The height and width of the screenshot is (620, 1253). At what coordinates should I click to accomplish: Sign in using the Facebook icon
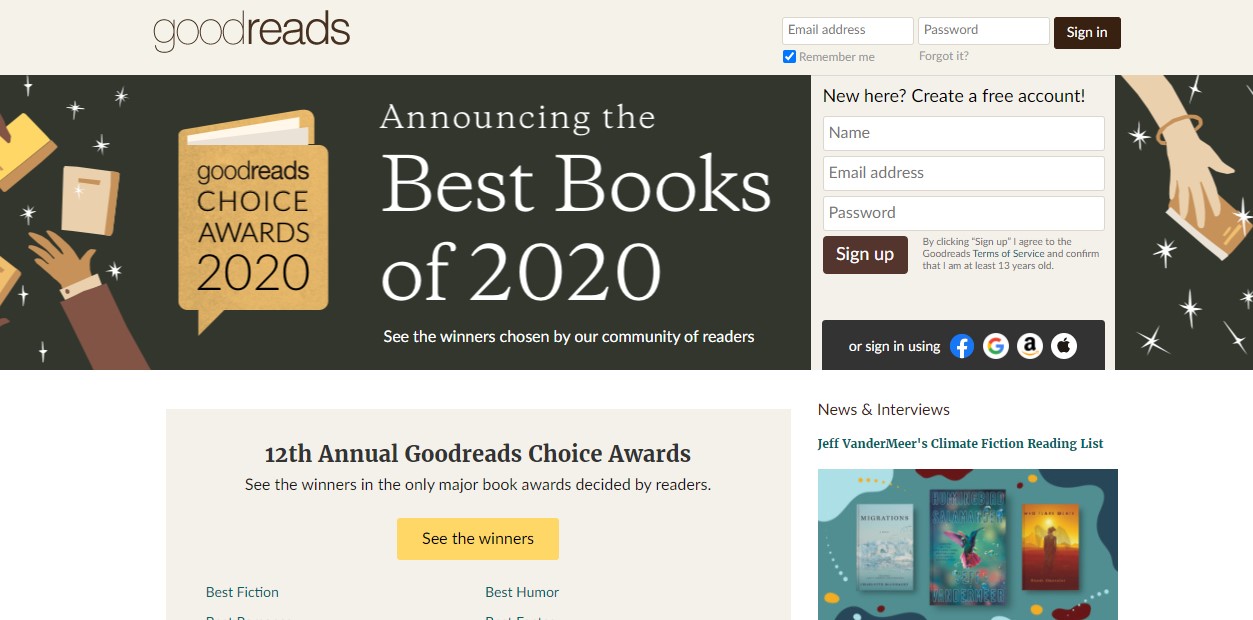tap(961, 346)
